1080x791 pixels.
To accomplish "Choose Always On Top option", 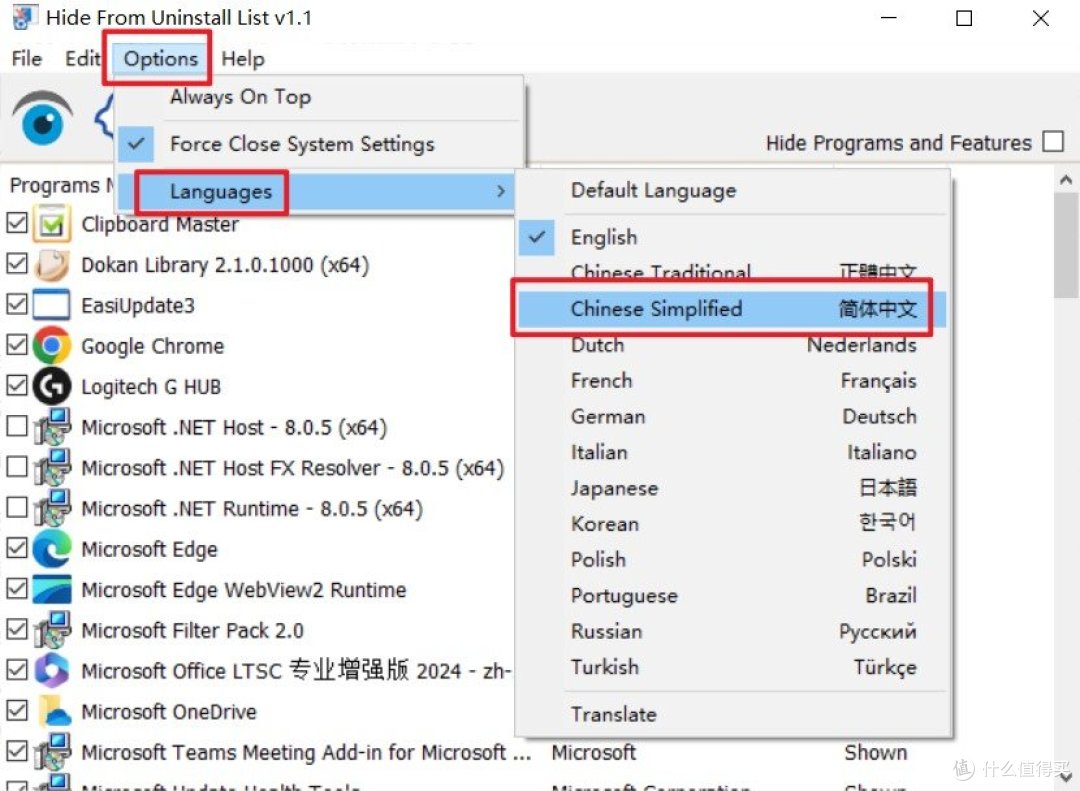I will tap(318, 97).
